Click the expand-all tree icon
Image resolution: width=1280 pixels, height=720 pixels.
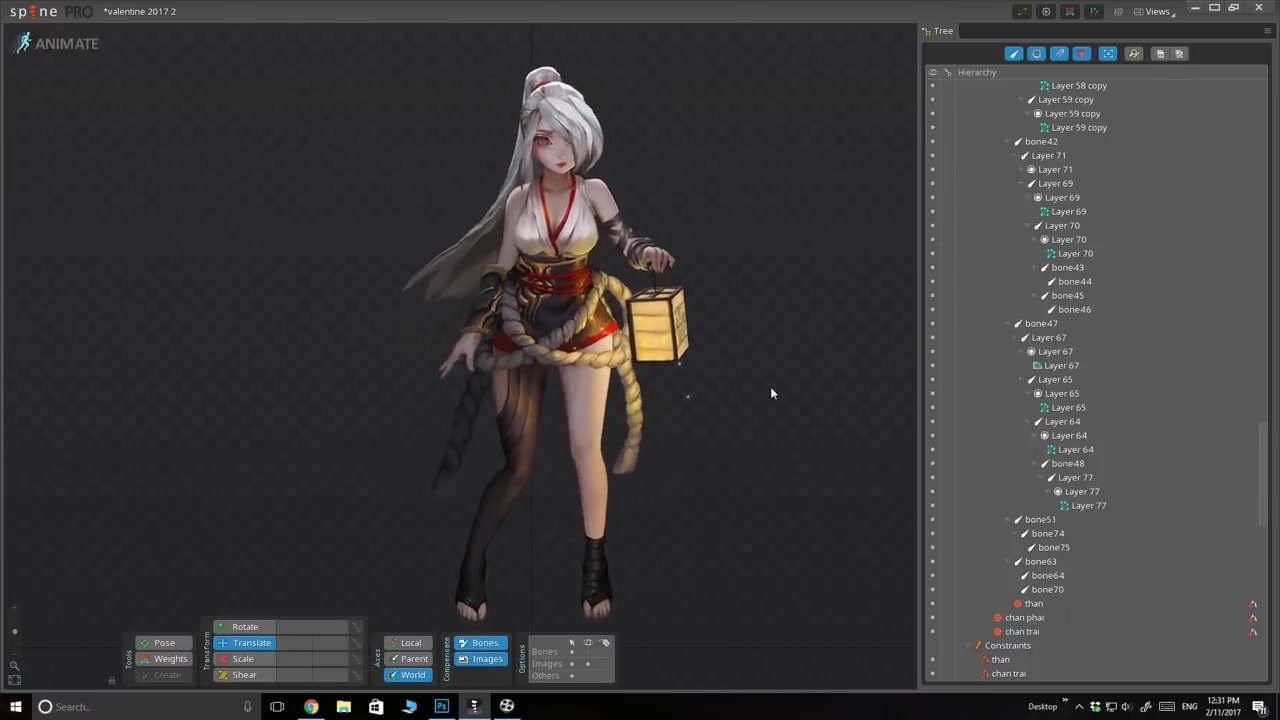1179,54
